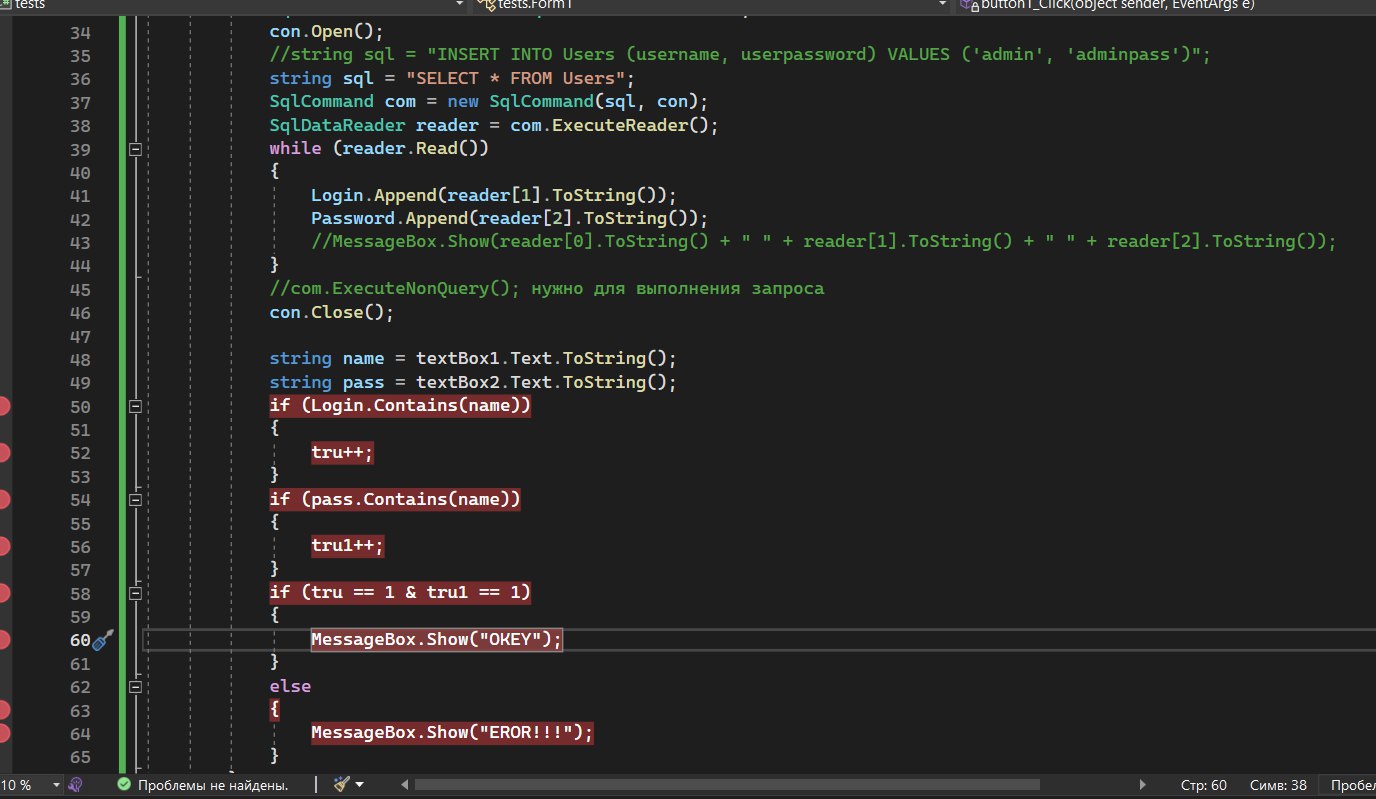This screenshot has width=1376, height=799.
Task: Click the green no-problems checkmark icon
Action: (x=124, y=785)
